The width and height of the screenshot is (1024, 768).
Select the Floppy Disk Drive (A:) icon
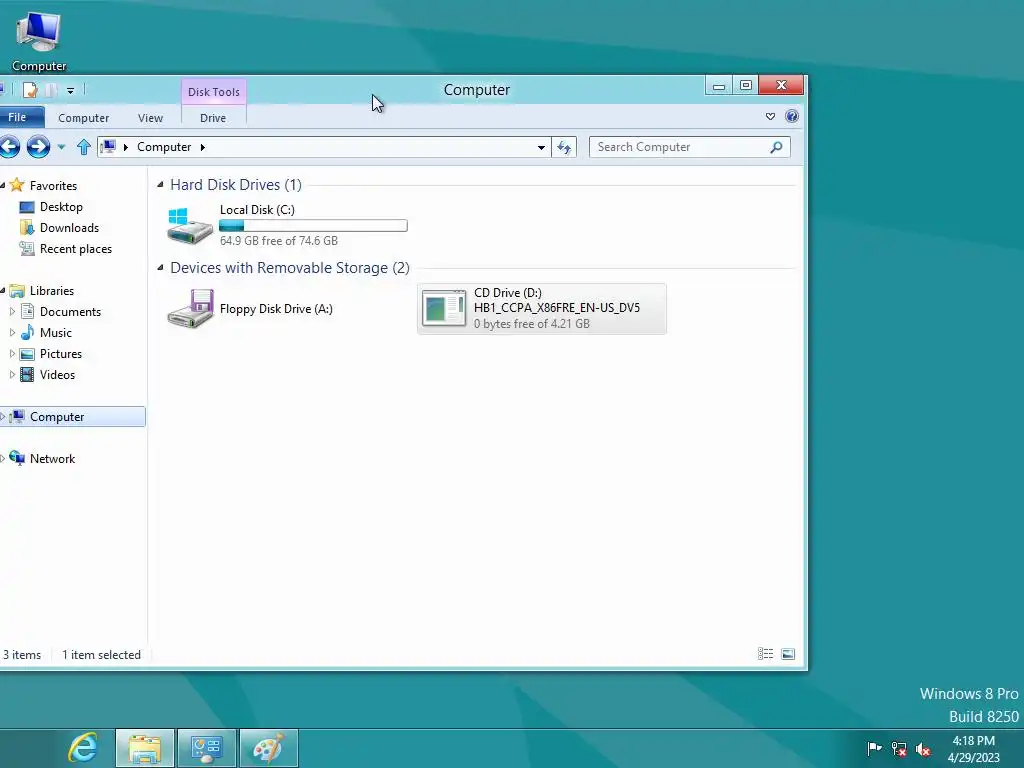click(x=190, y=308)
